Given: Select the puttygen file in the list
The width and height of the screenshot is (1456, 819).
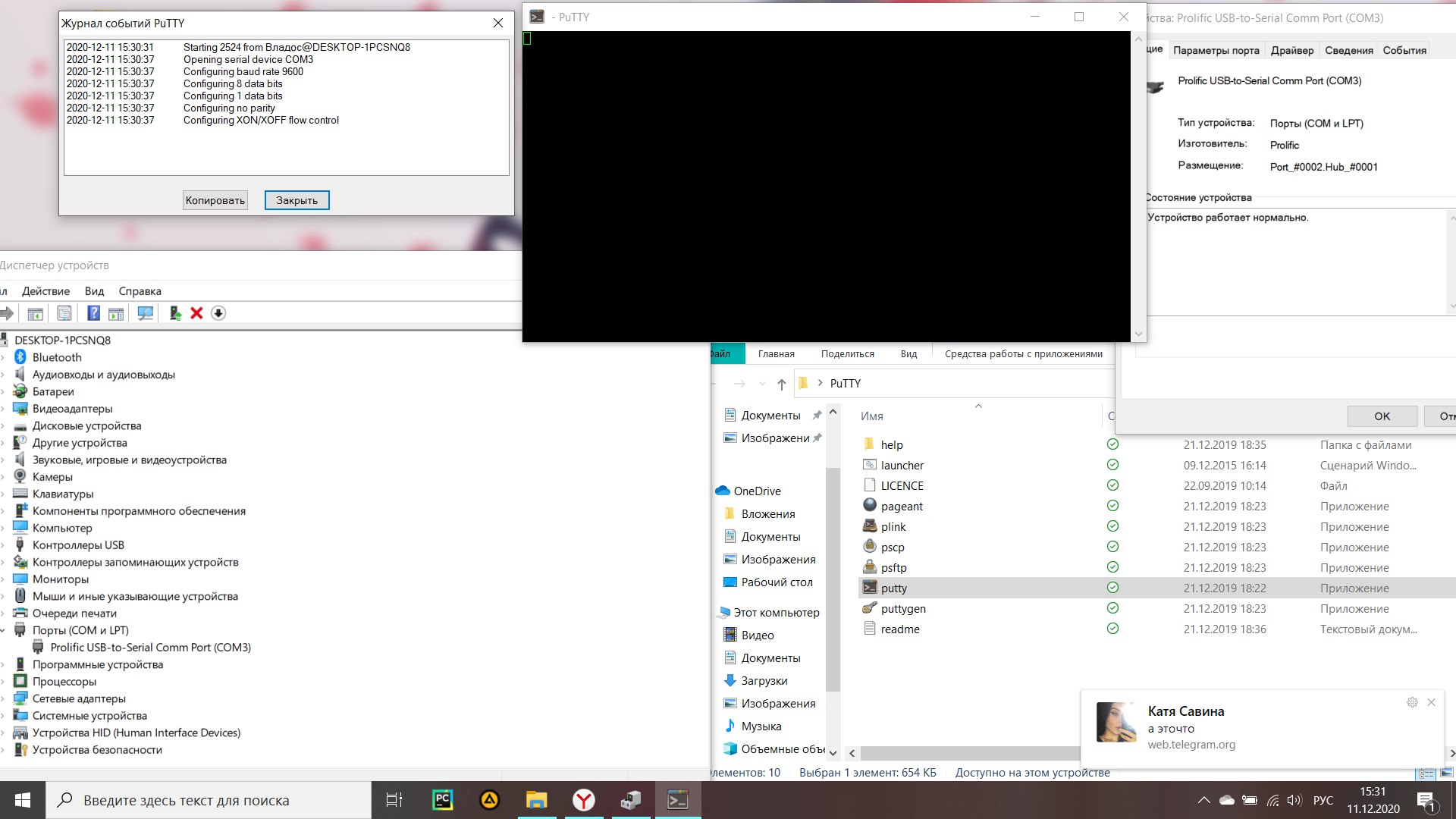Looking at the screenshot, I should (903, 608).
